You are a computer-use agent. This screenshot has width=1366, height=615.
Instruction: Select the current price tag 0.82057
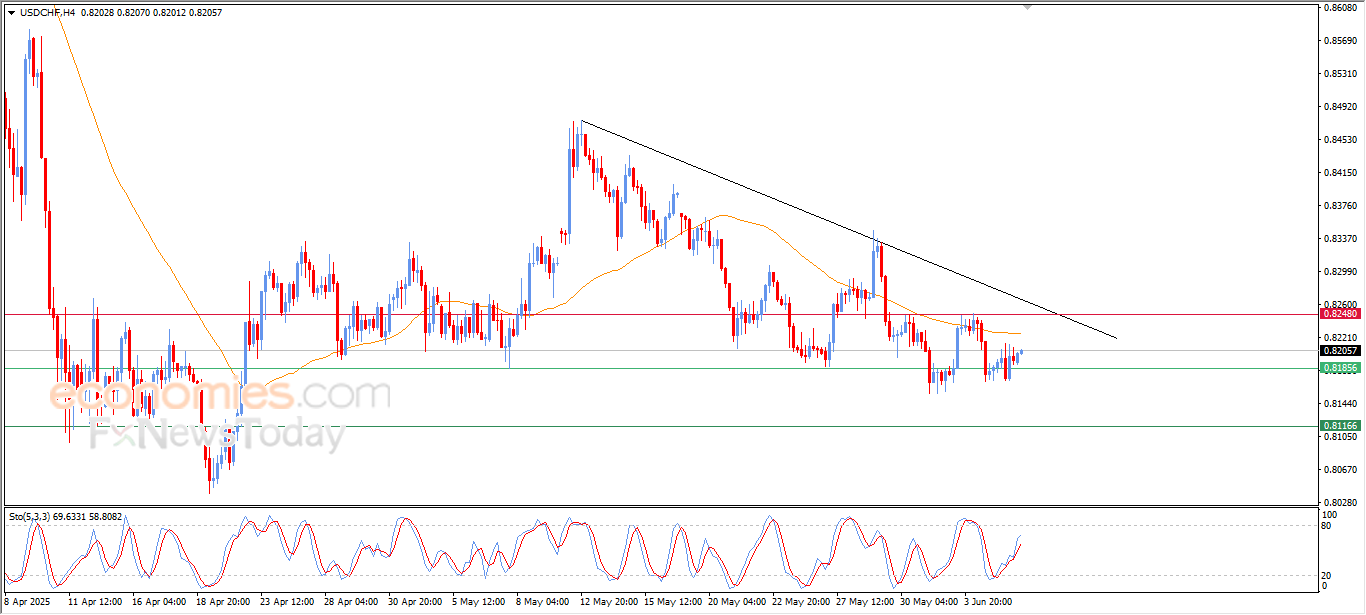1340,351
